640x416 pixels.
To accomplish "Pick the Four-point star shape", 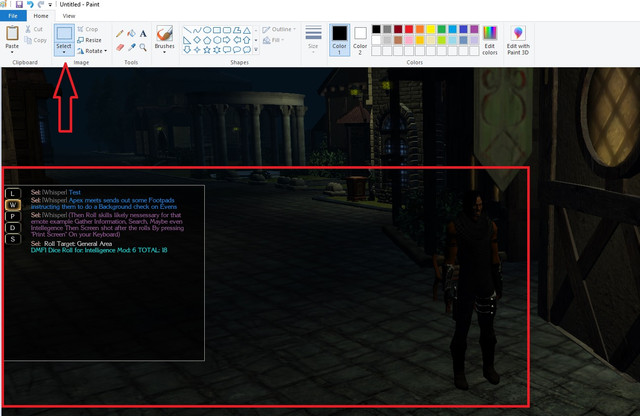I will coord(197,50).
